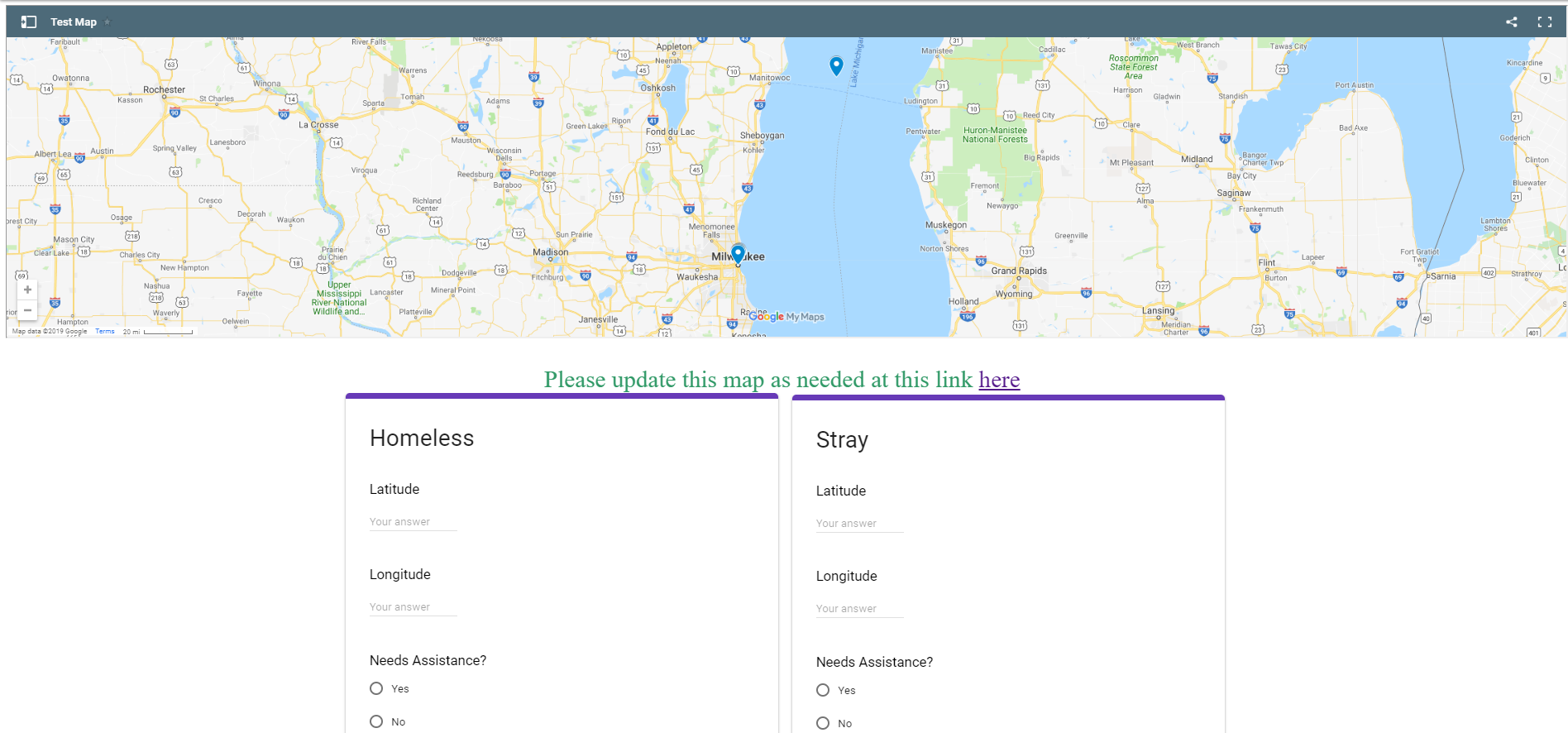Choose Yes under Homeless Needs Assistance
The height and width of the screenshot is (733, 1568).
[376, 688]
